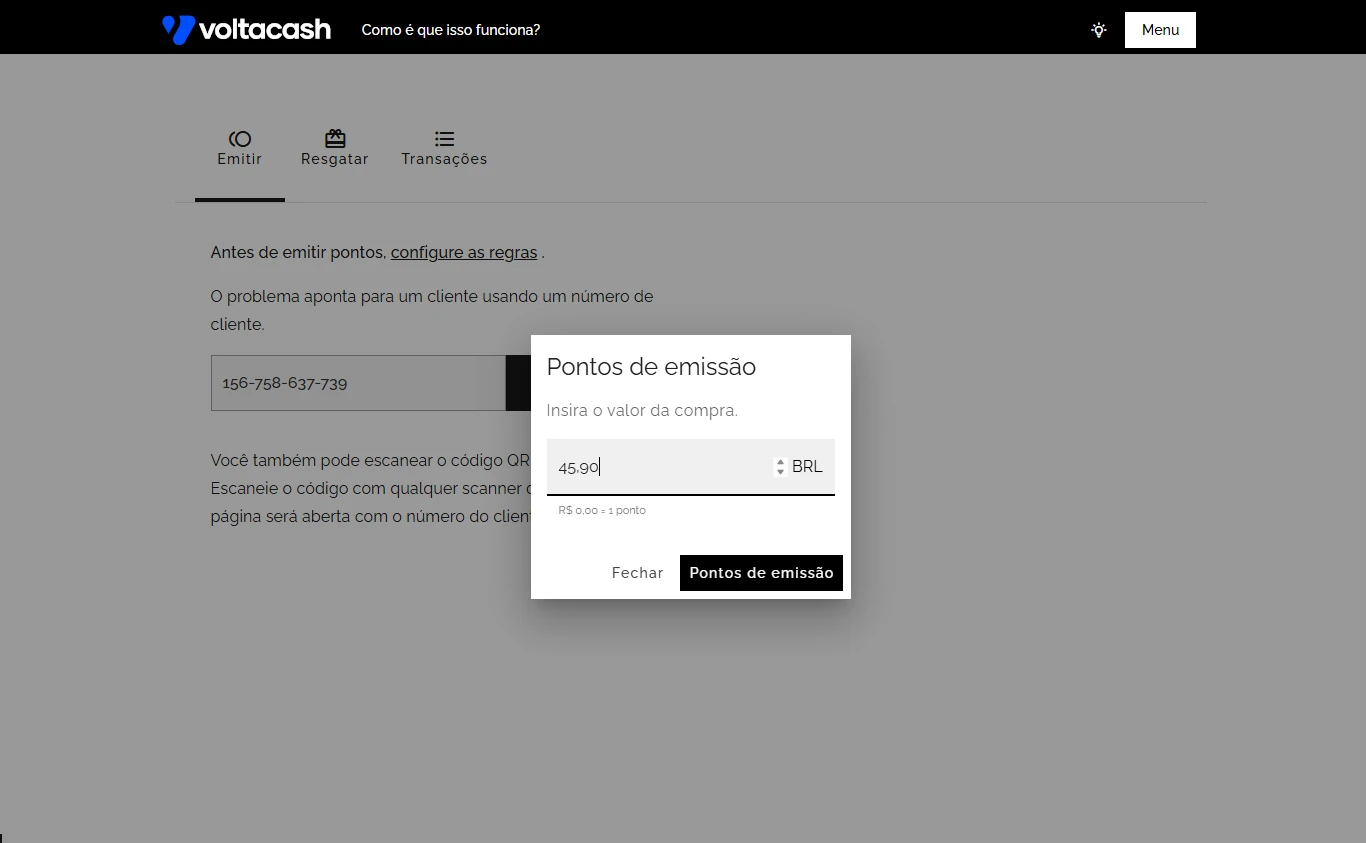Viewport: 1366px width, 843px height.
Task: Open the Menu button in the header
Action: [1160, 30]
